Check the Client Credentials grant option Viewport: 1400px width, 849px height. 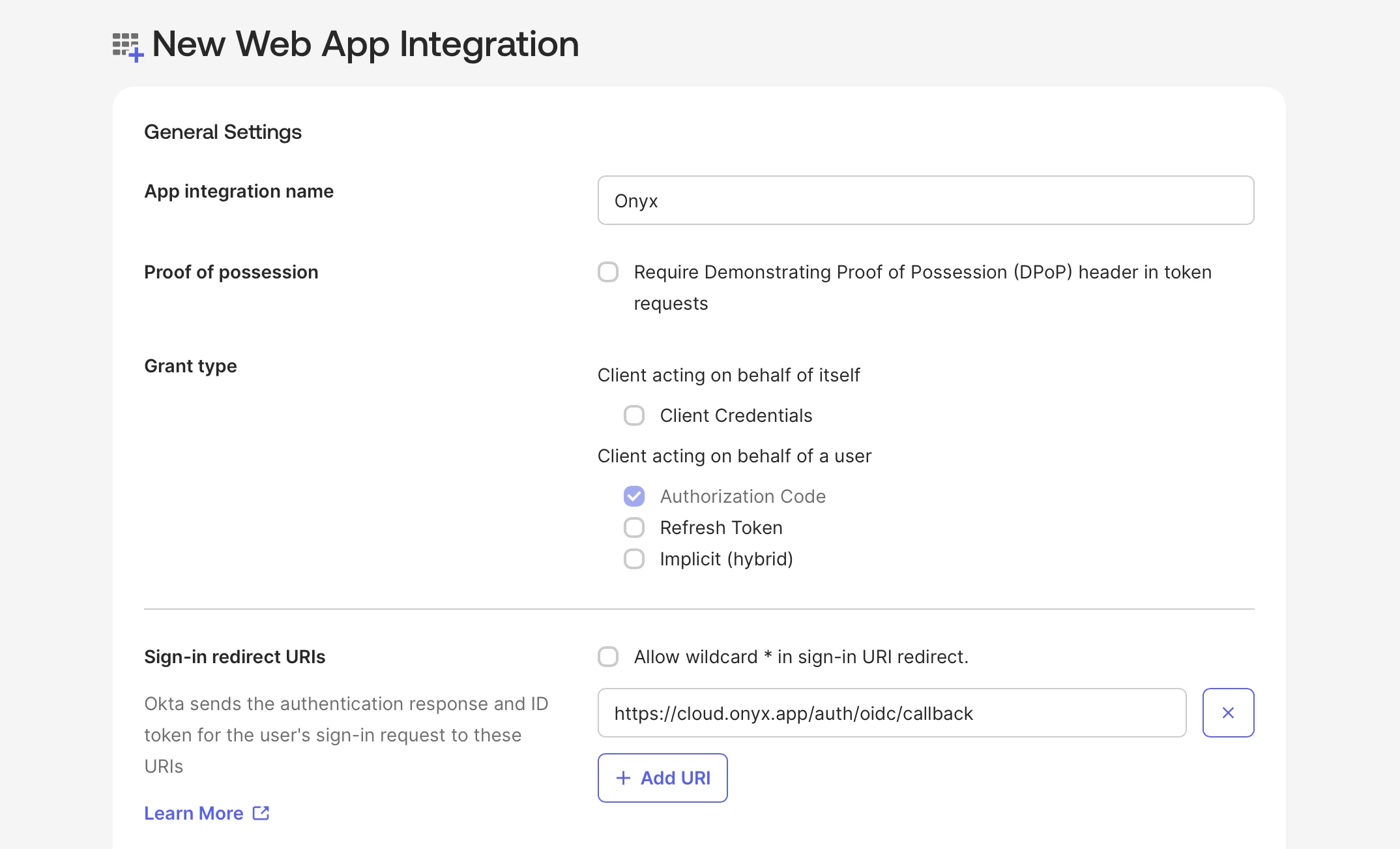[x=633, y=415]
